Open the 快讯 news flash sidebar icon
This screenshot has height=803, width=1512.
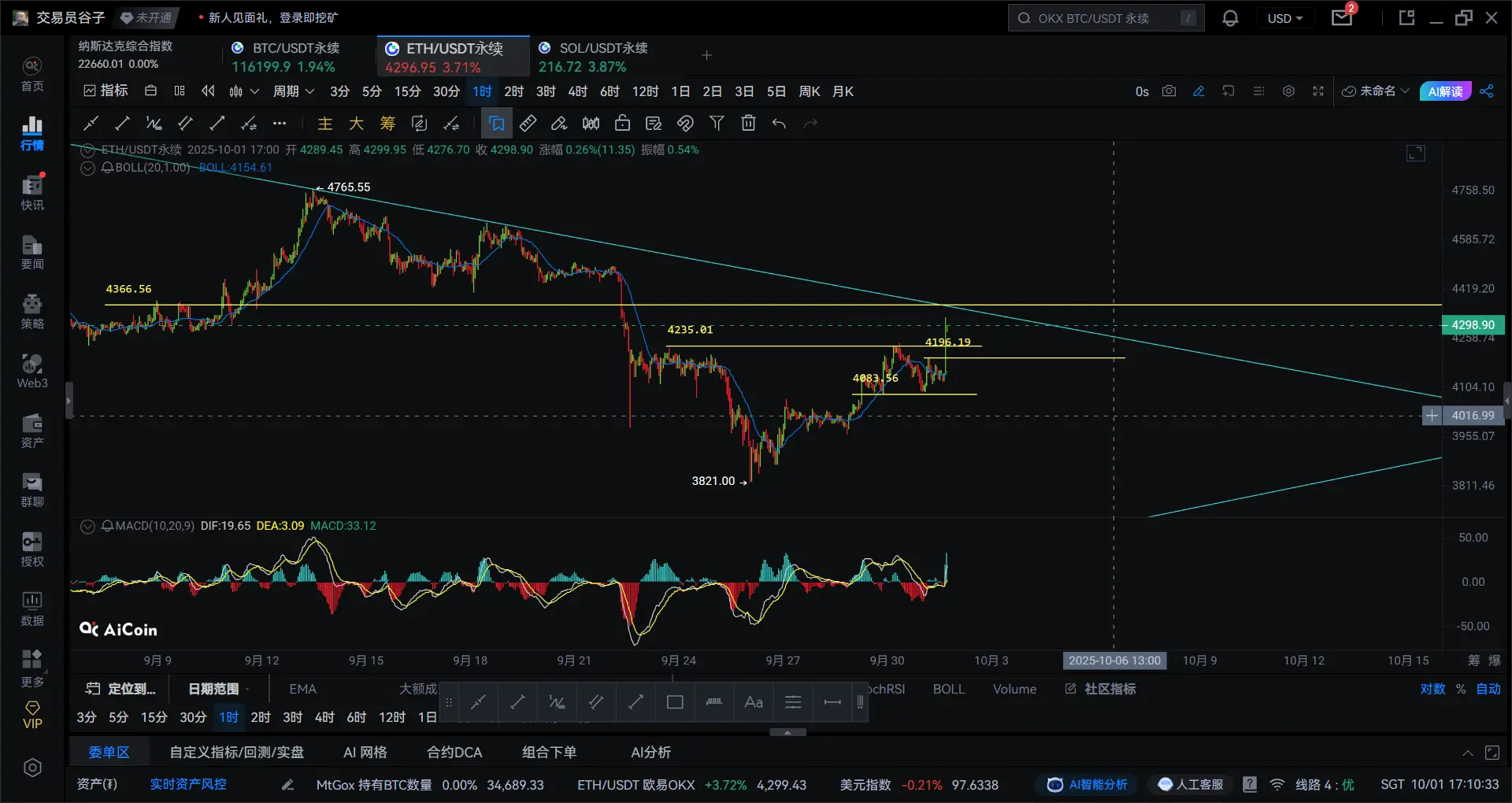(x=32, y=193)
